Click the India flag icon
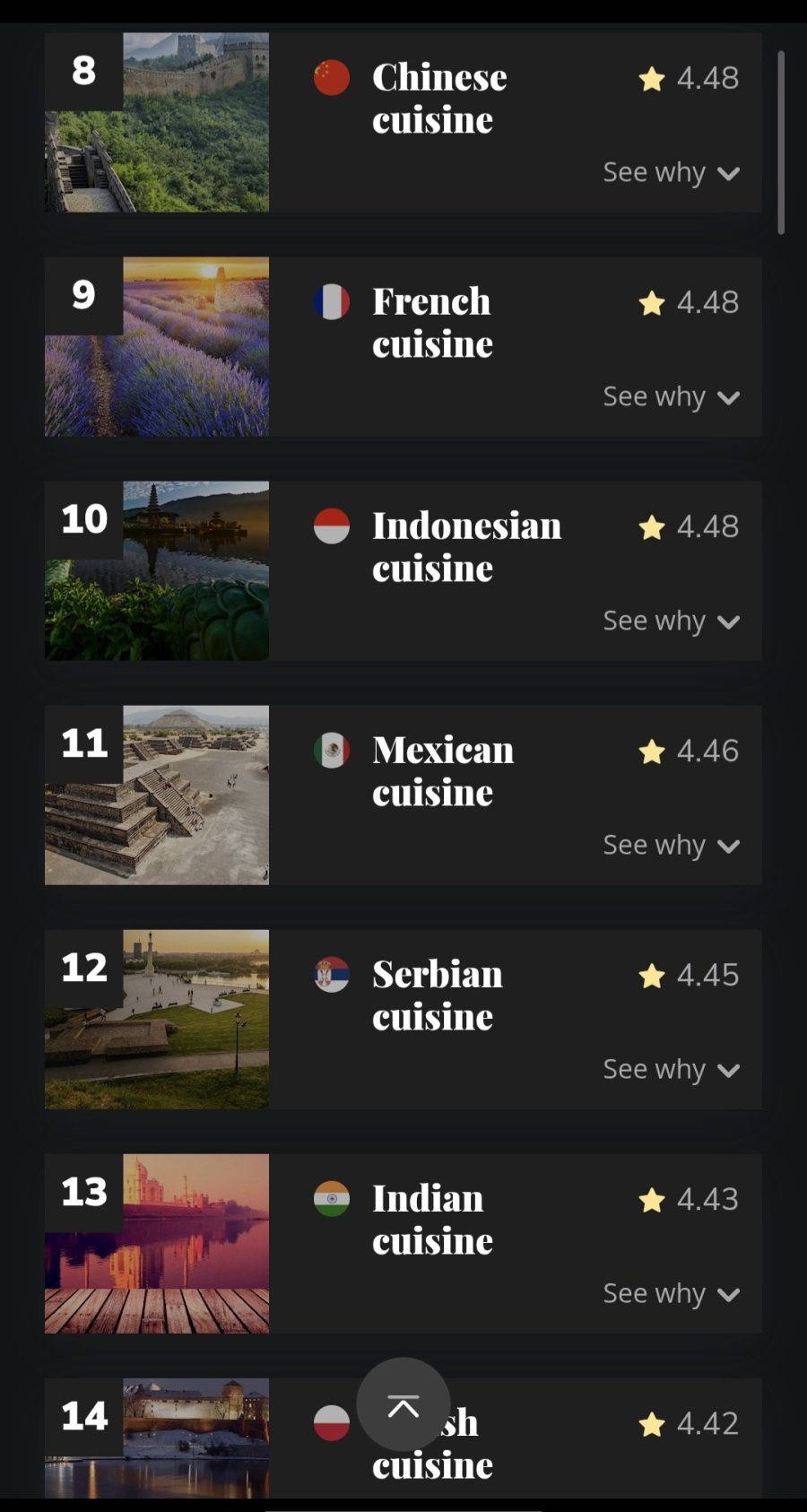 pos(332,1199)
